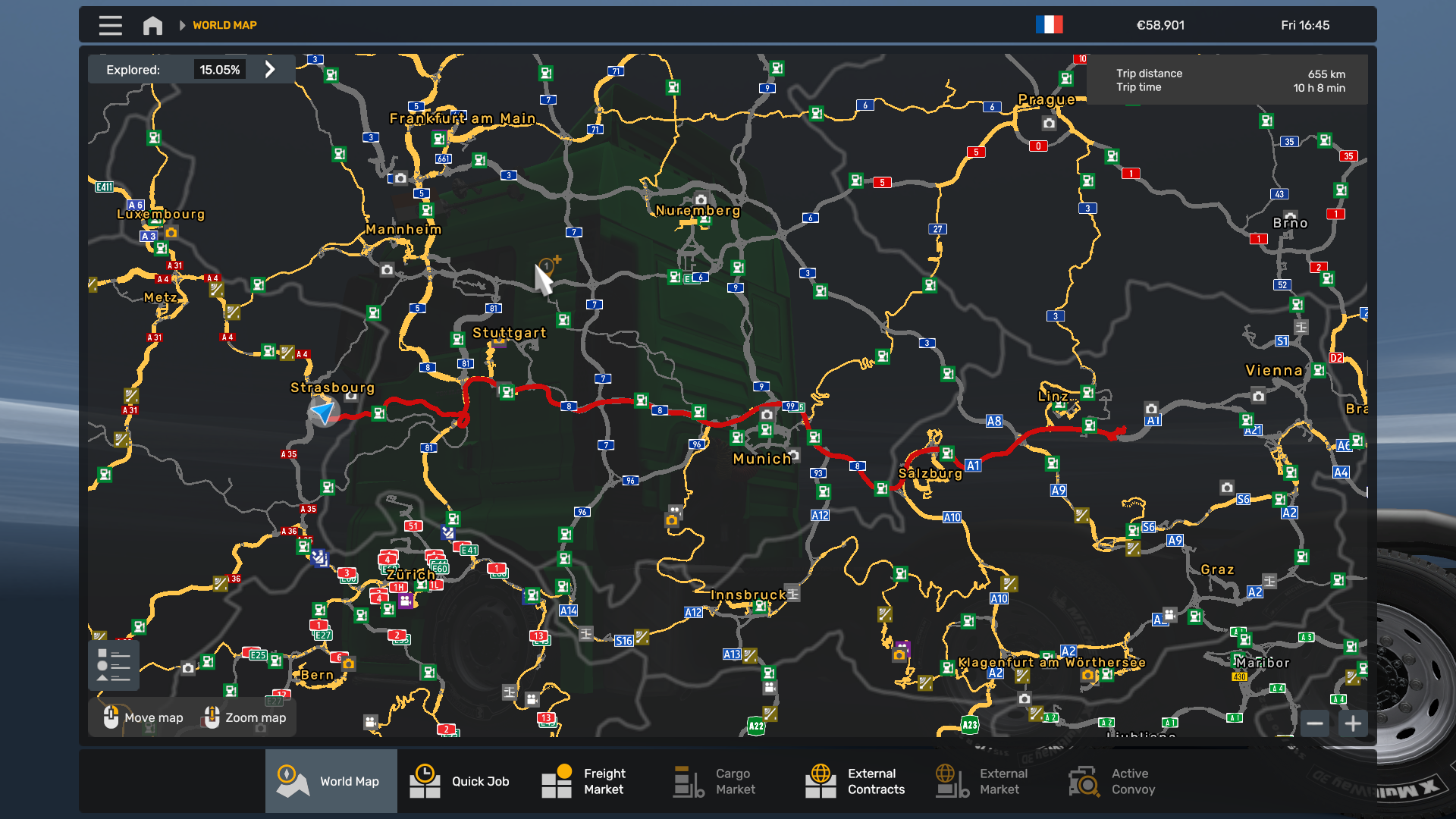Click the Brno city label
Viewport: 1456px width, 819px height.
click(x=1290, y=223)
